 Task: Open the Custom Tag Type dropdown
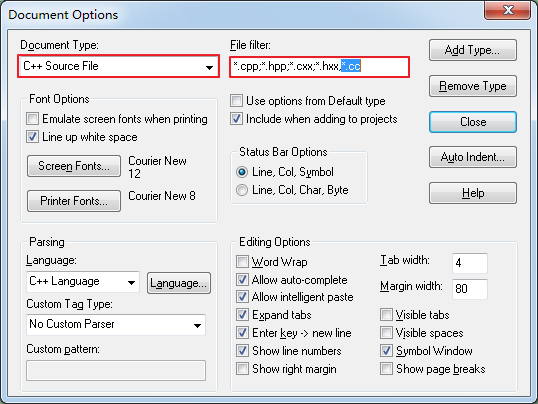(x=116, y=325)
